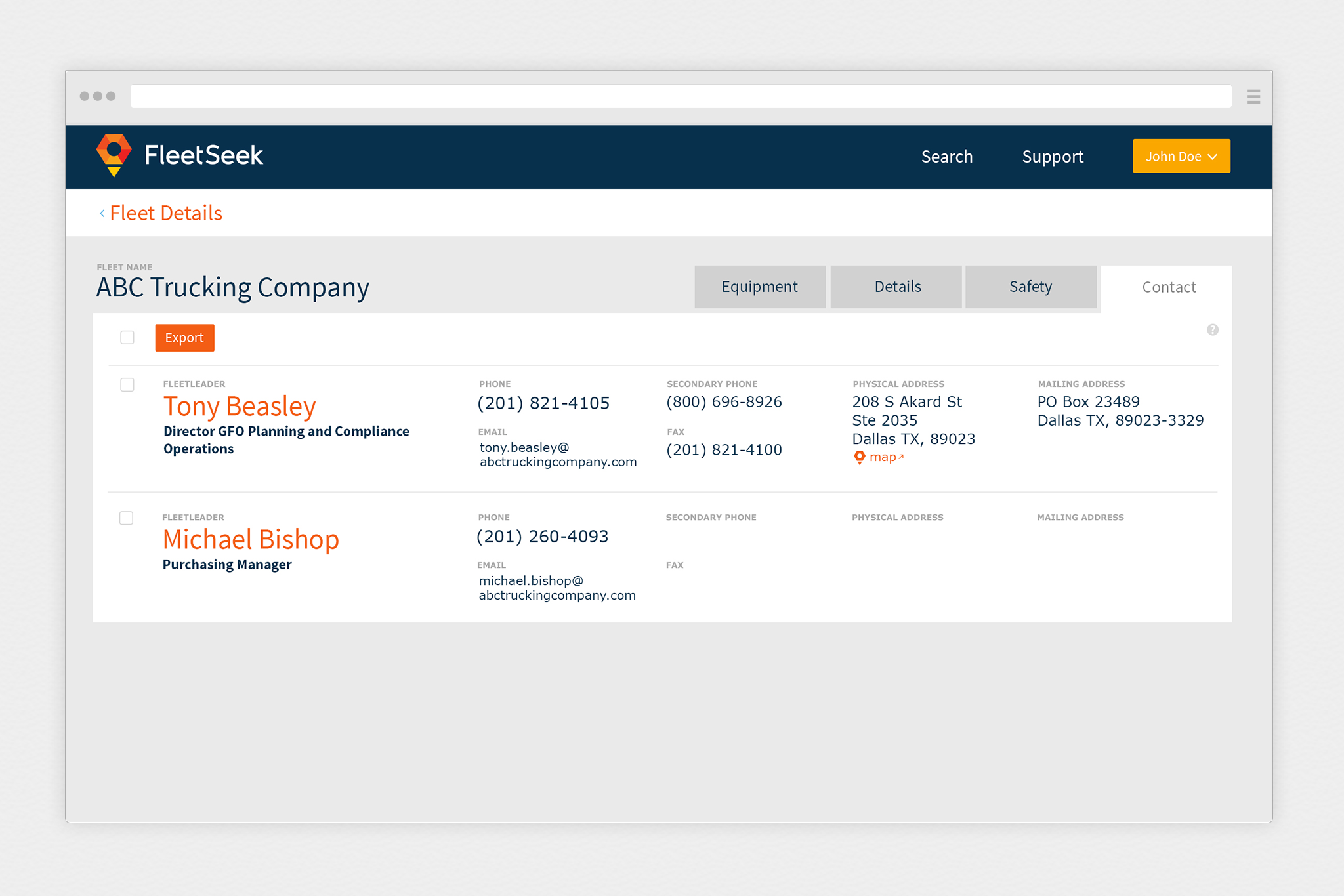Click the help question mark icon
This screenshot has width=1344, height=896.
pyautogui.click(x=1212, y=330)
